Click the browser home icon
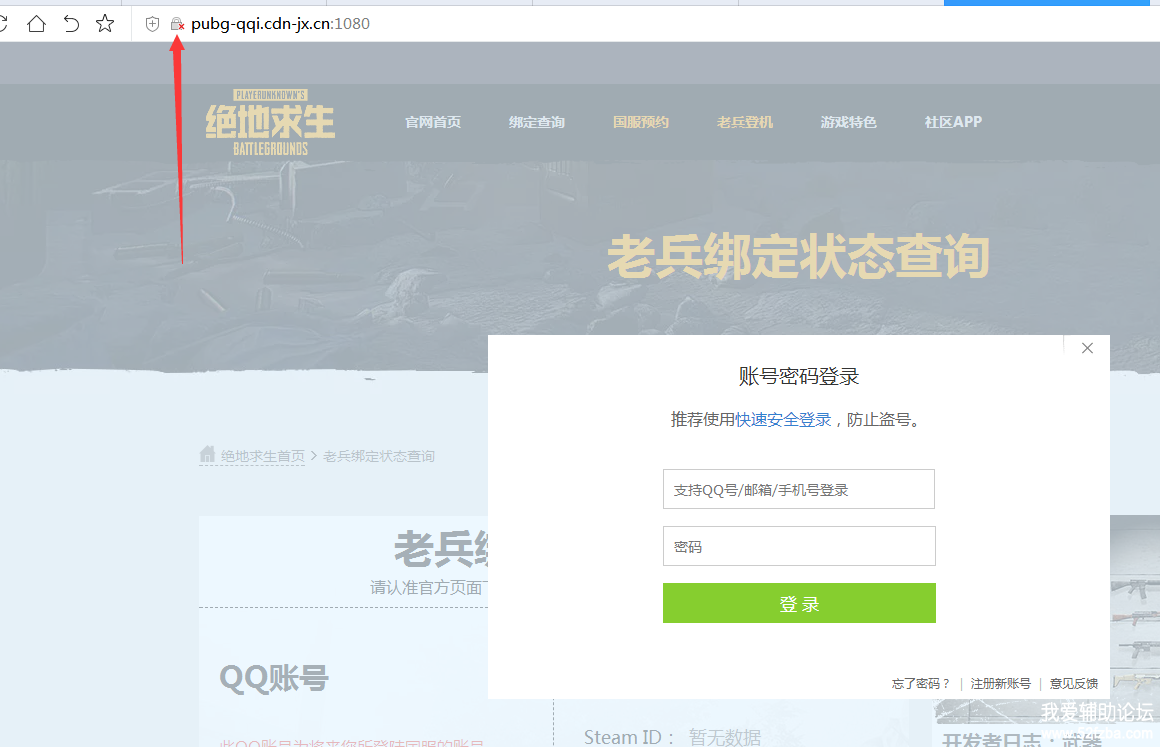The height and width of the screenshot is (747, 1160). [x=36, y=24]
